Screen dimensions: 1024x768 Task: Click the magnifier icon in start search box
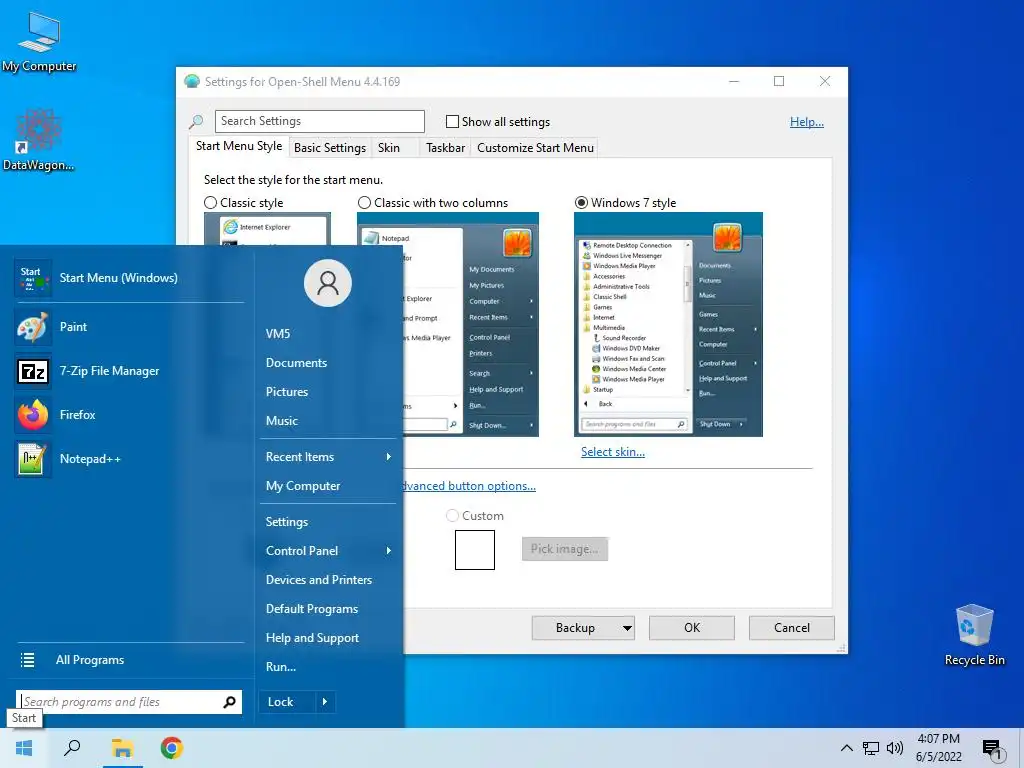tap(229, 702)
